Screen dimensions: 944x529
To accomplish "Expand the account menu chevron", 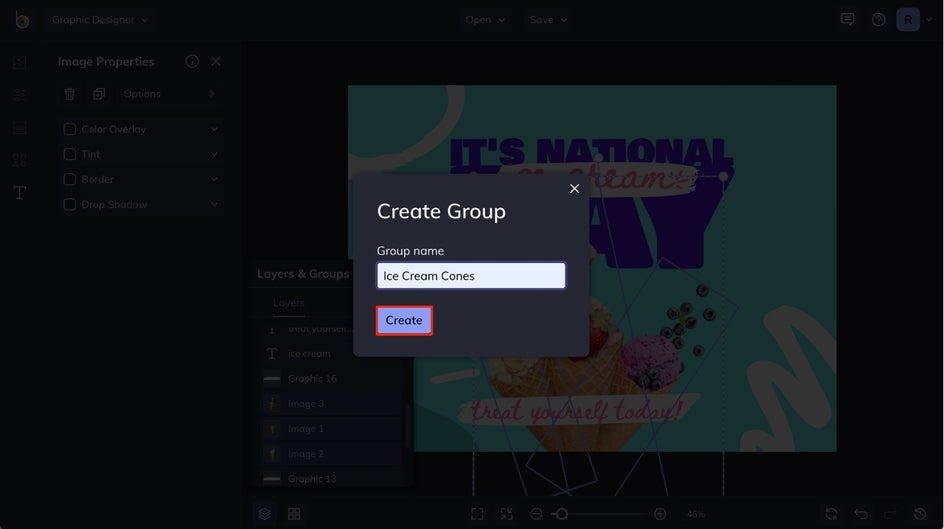I will pos(929,20).
